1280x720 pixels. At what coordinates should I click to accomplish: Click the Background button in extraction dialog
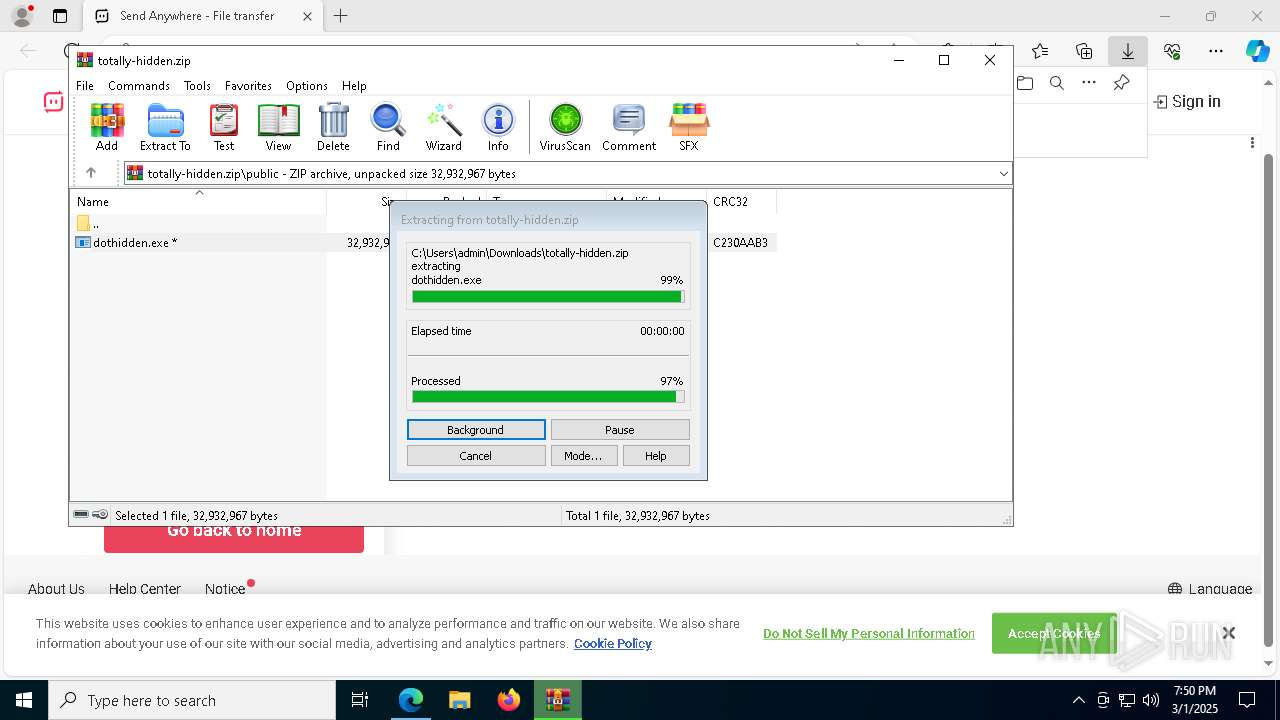click(x=476, y=430)
